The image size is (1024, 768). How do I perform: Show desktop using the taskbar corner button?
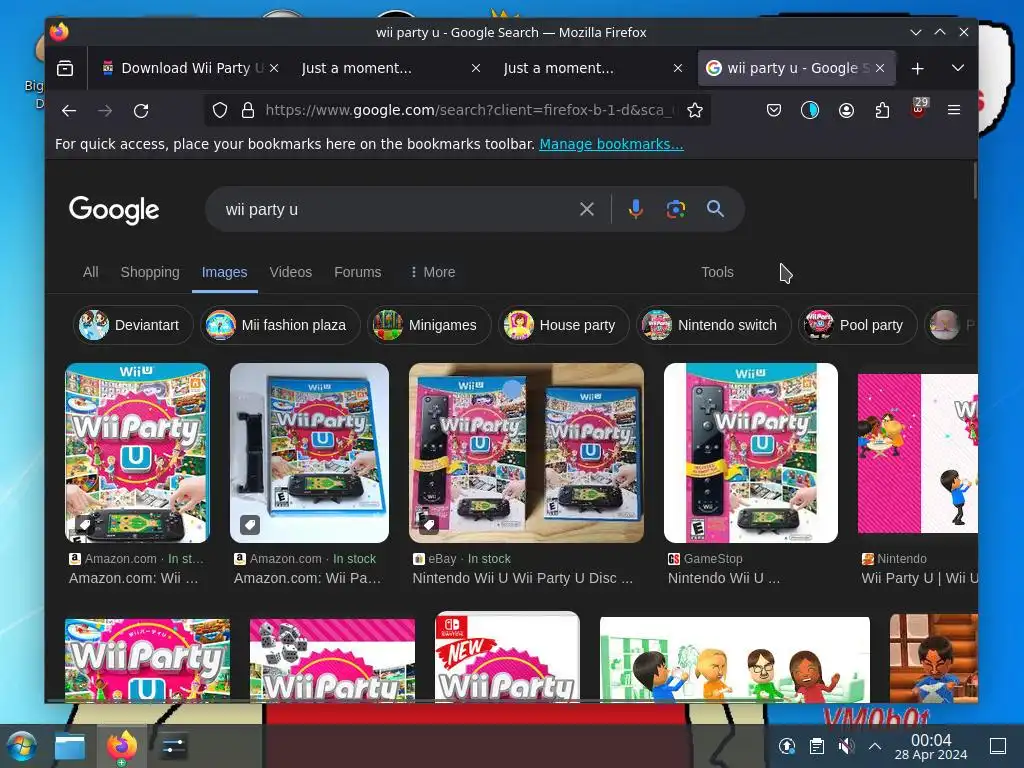pos(998,746)
